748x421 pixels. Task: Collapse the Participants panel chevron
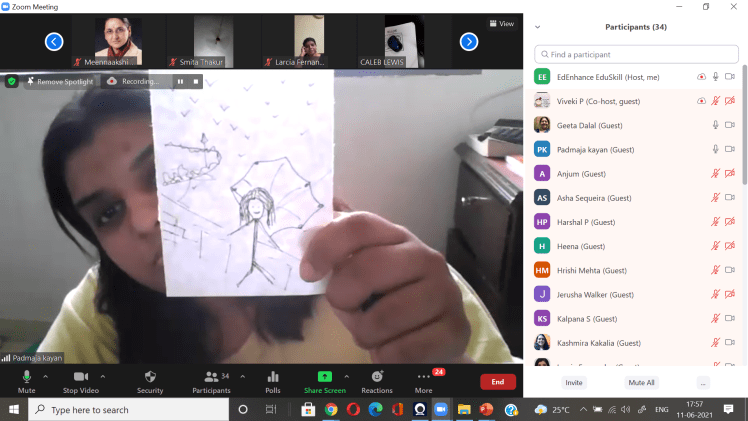coord(539,27)
